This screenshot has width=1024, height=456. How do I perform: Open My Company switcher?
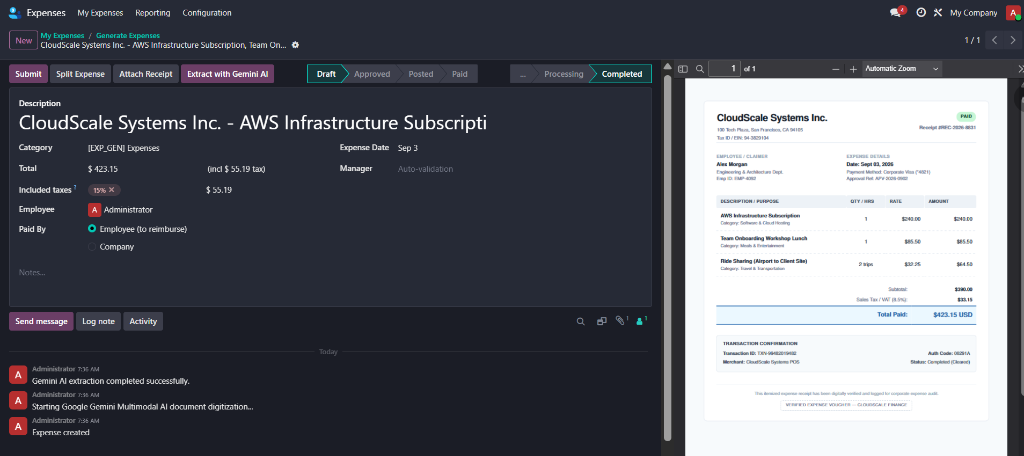973,12
